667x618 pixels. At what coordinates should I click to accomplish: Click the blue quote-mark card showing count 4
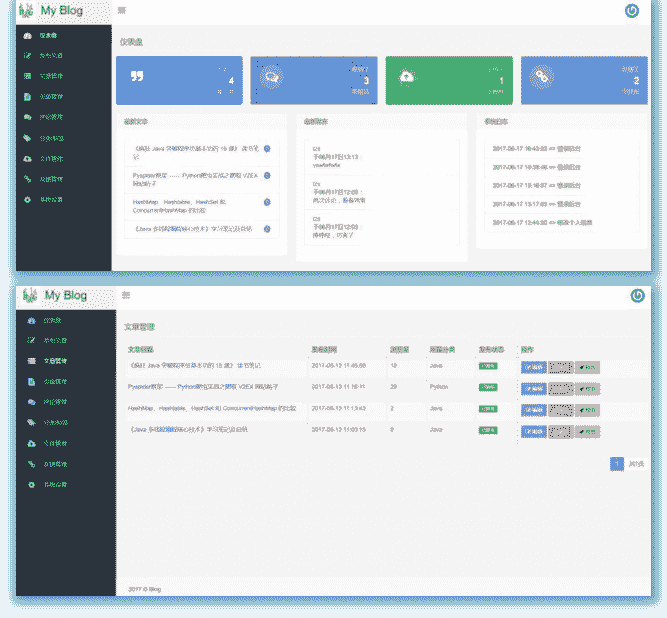179,80
